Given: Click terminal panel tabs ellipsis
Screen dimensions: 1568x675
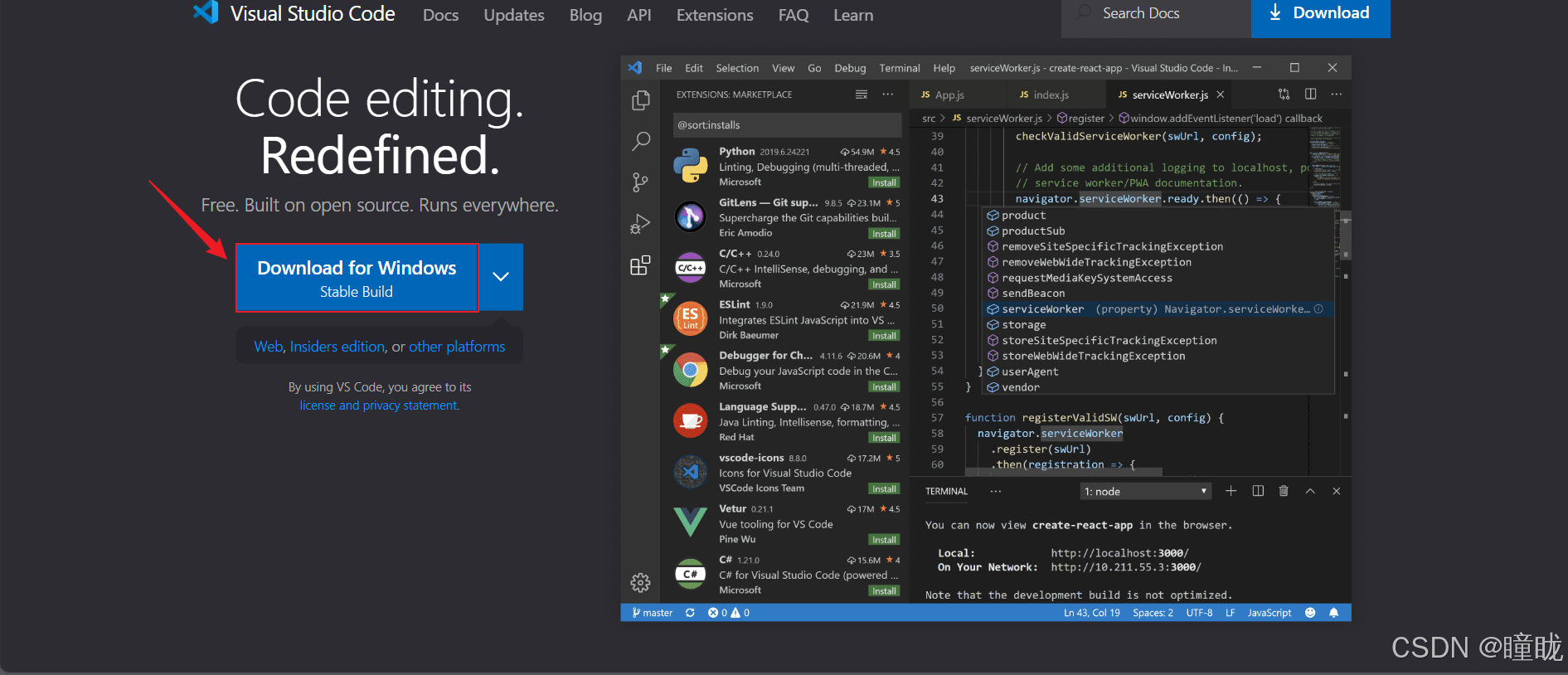Looking at the screenshot, I should point(996,492).
